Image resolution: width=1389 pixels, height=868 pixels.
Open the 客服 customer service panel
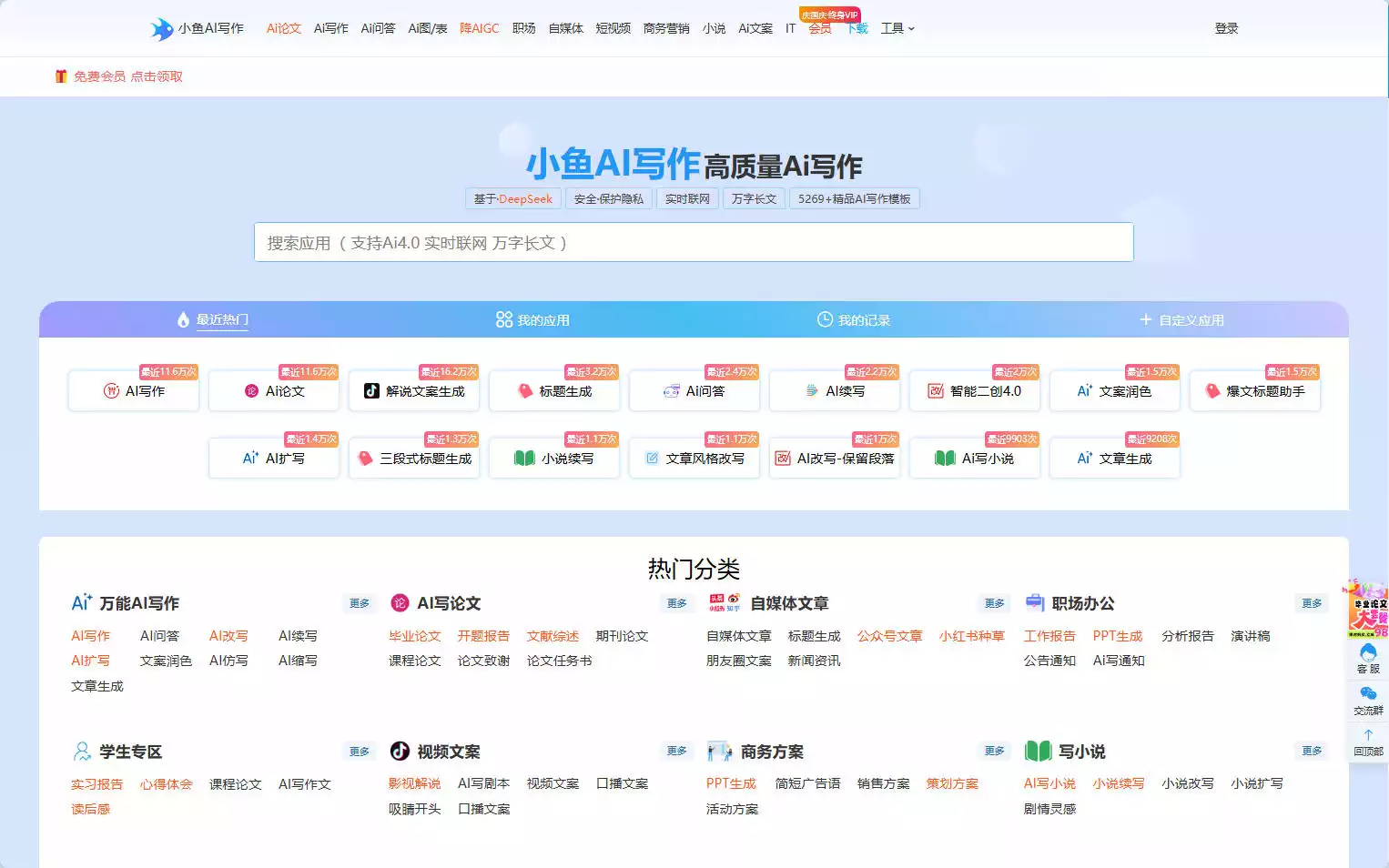1367,660
